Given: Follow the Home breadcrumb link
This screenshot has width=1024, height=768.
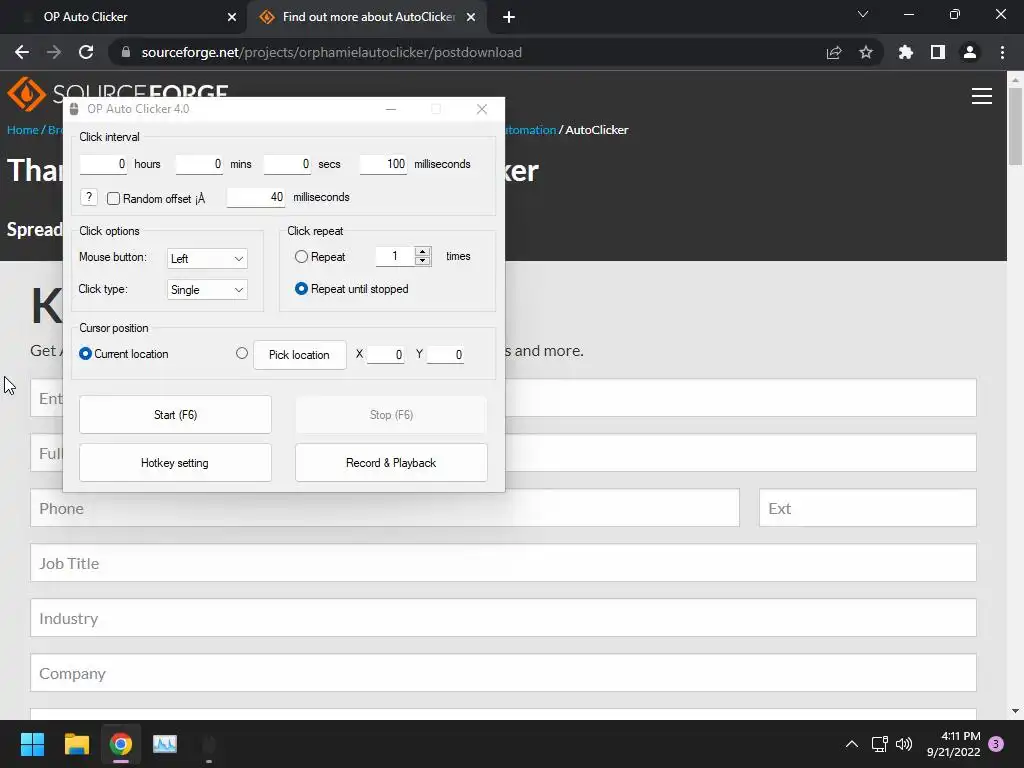Looking at the screenshot, I should click(x=23, y=130).
